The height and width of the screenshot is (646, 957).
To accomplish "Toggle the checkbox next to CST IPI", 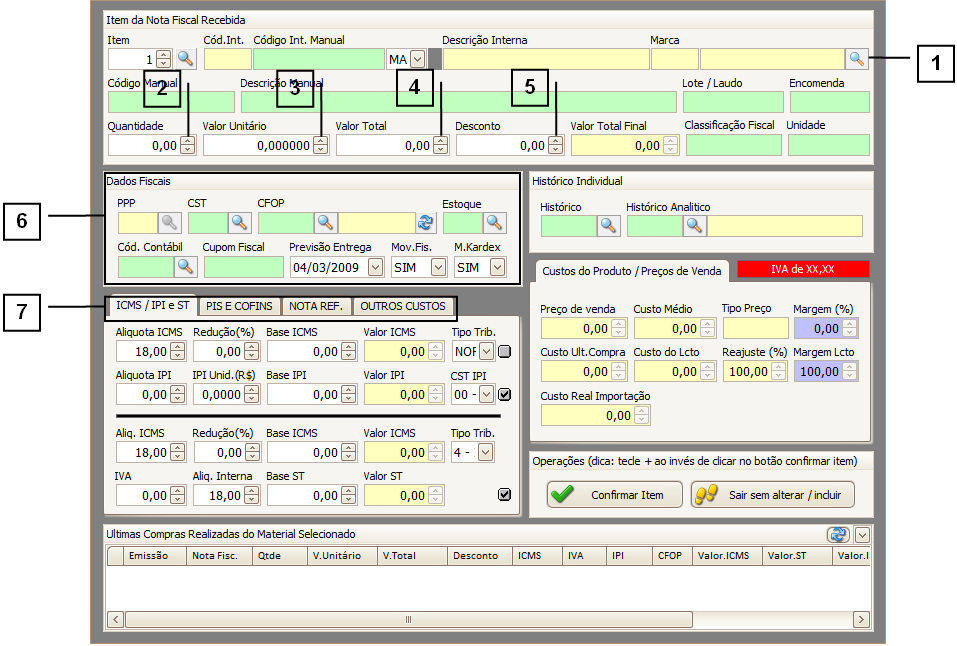I will (505, 395).
